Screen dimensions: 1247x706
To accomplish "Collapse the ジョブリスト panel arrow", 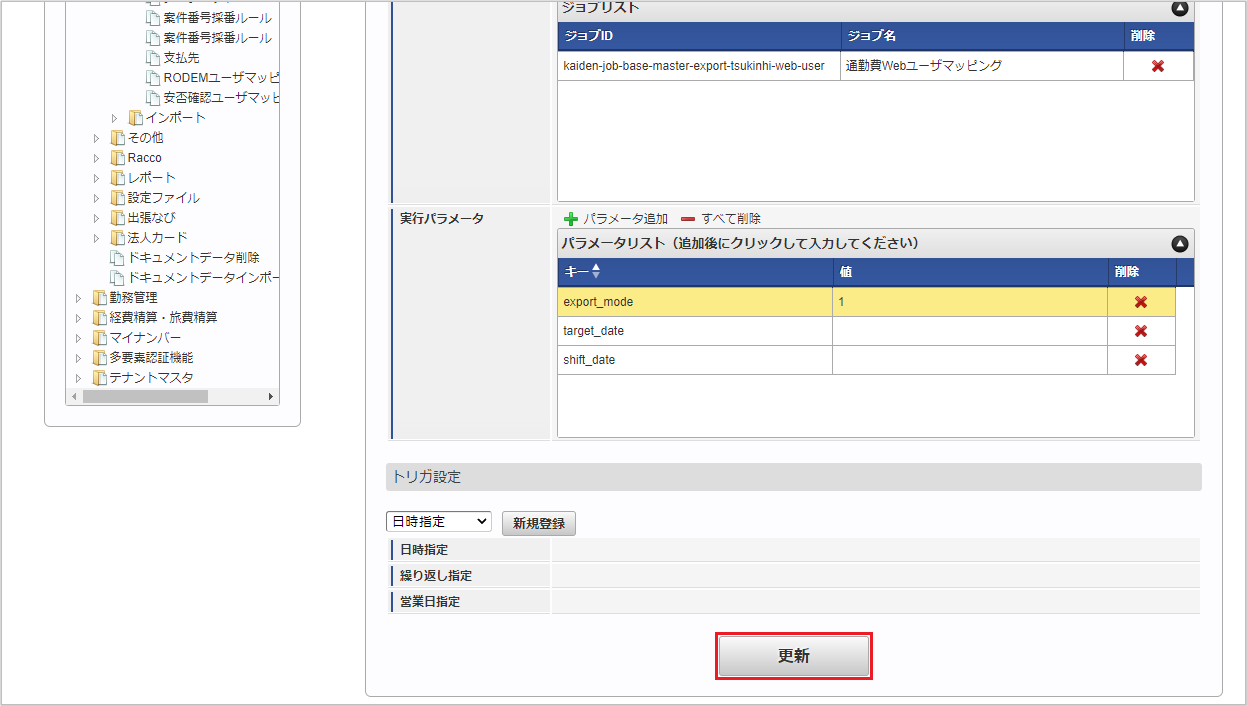I will pos(1180,8).
